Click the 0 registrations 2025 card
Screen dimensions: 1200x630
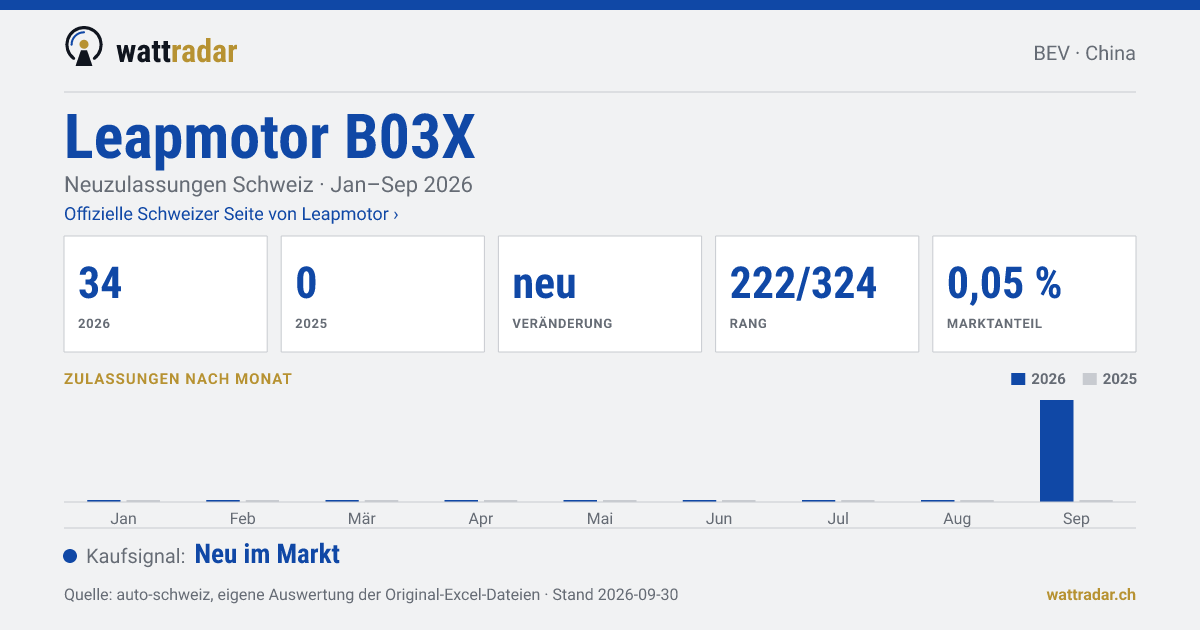pos(383,294)
